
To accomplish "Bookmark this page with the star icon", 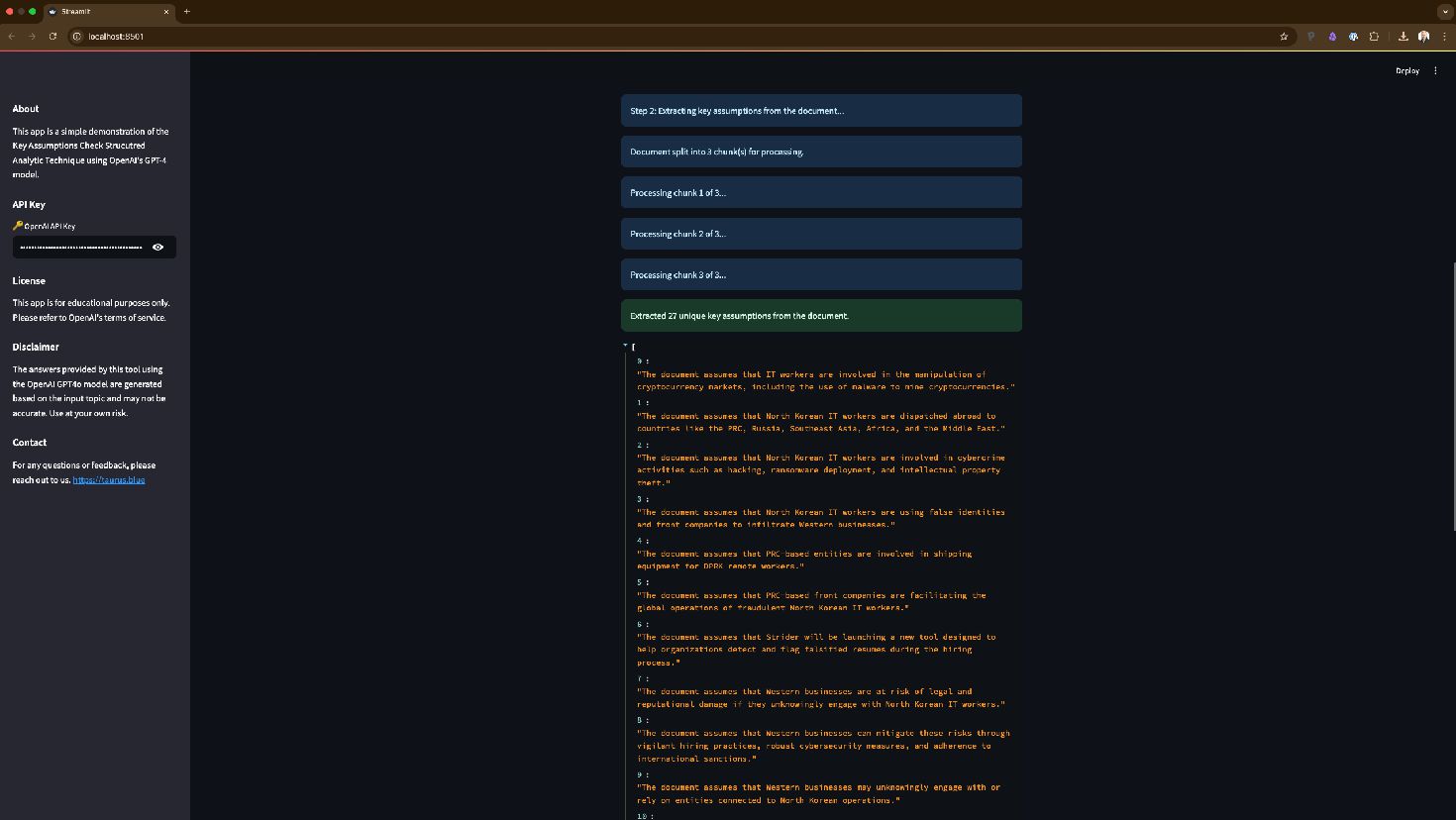I will tap(1284, 37).
